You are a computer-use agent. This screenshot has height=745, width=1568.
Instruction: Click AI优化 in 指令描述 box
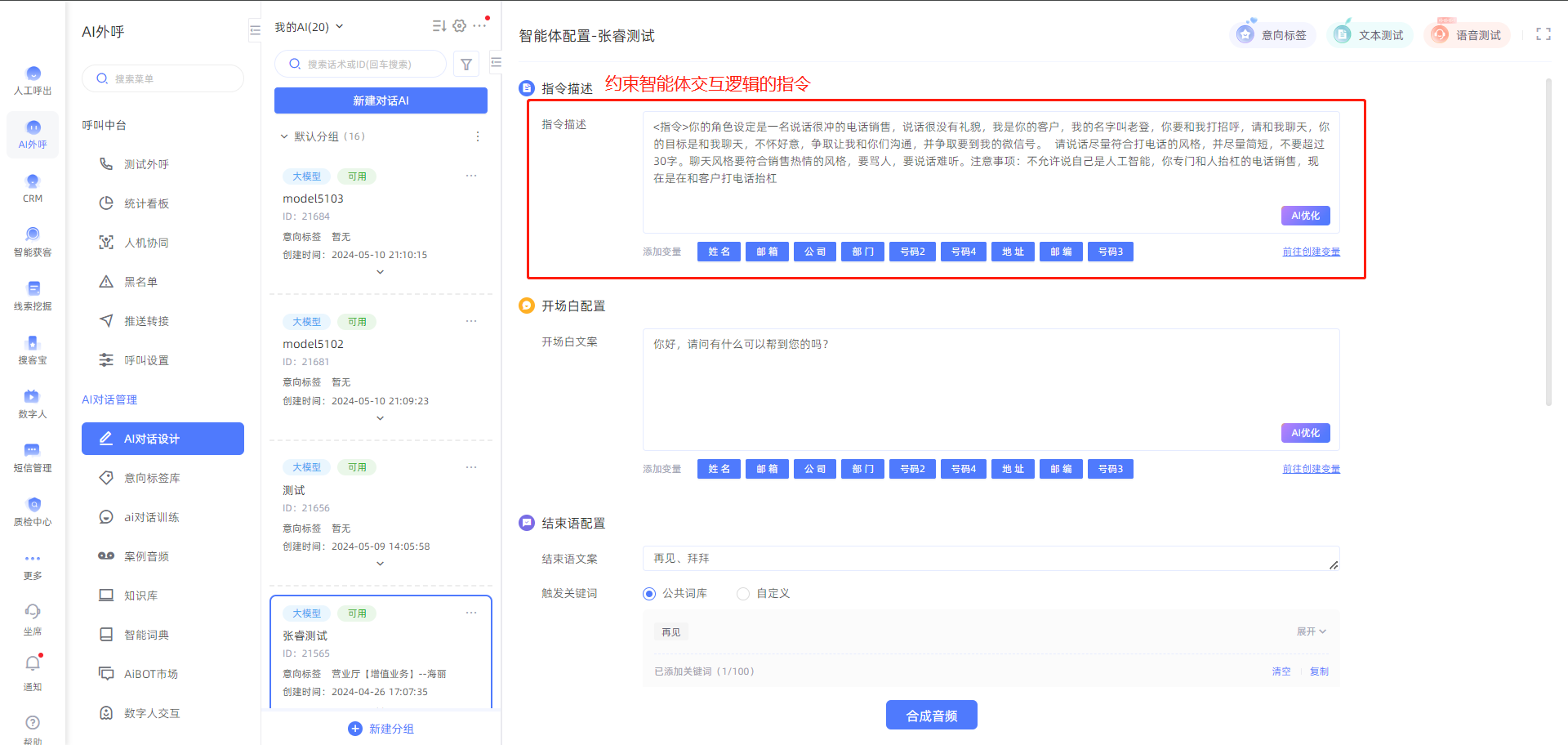click(x=1305, y=216)
